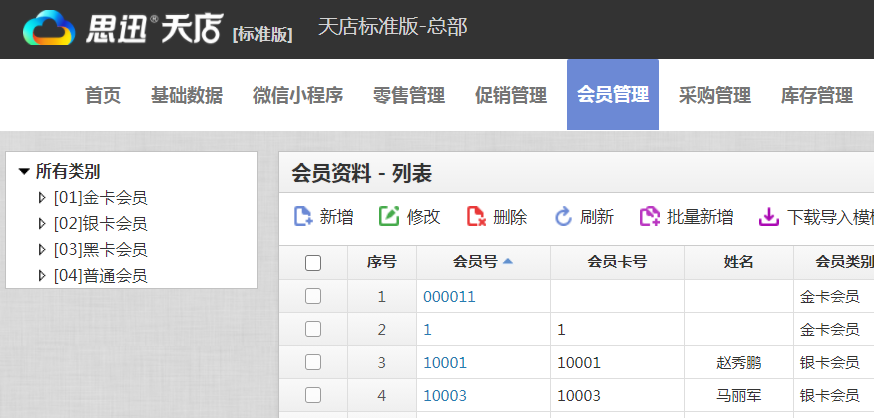Screen dimensions: 874x418
Task: Click the 下载导入模板 button label
Action: tap(830, 216)
